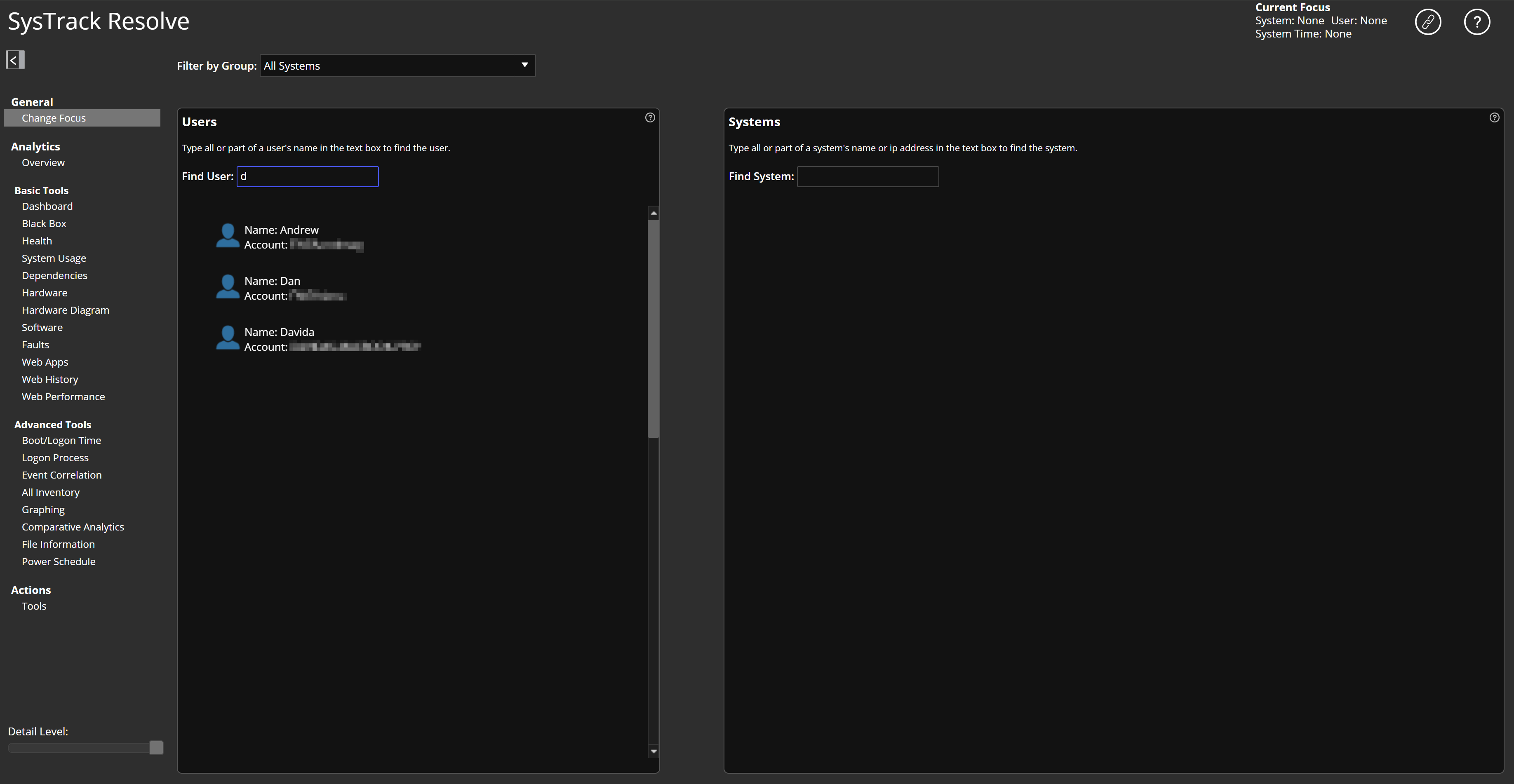The width and height of the screenshot is (1514, 784).
Task: Drag the Detail Level slider
Action: pos(156,748)
